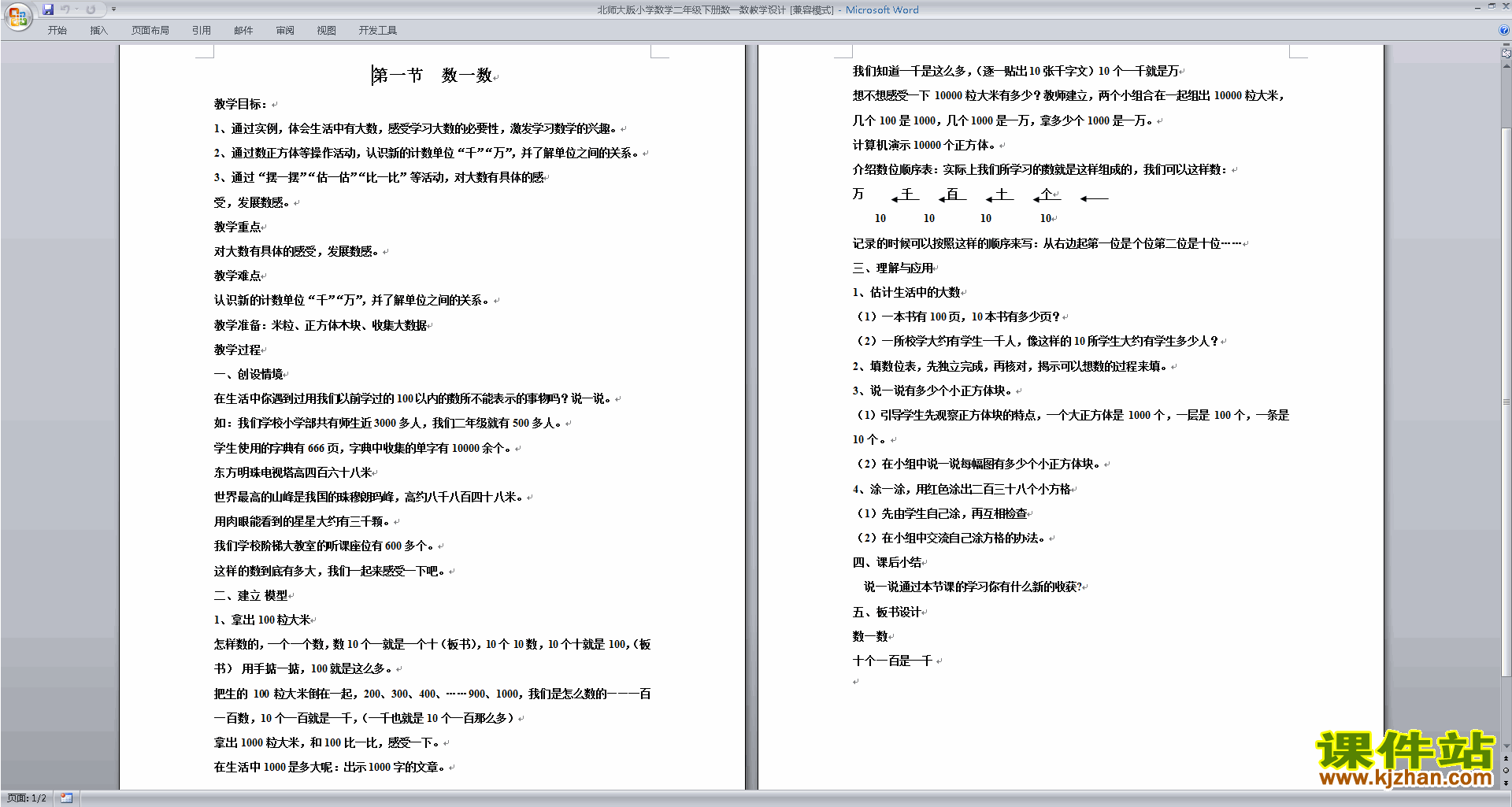Click the line 教学准备:米粒、正方体木块

pyautogui.click(x=321, y=325)
